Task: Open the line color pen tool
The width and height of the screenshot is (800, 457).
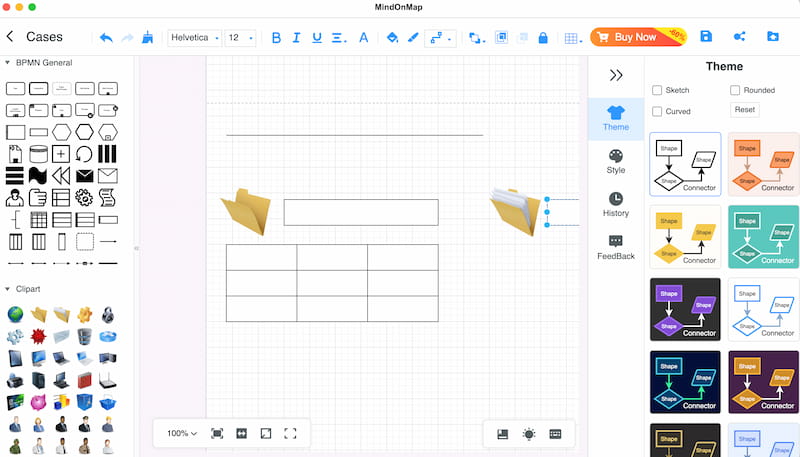Action: coord(413,37)
